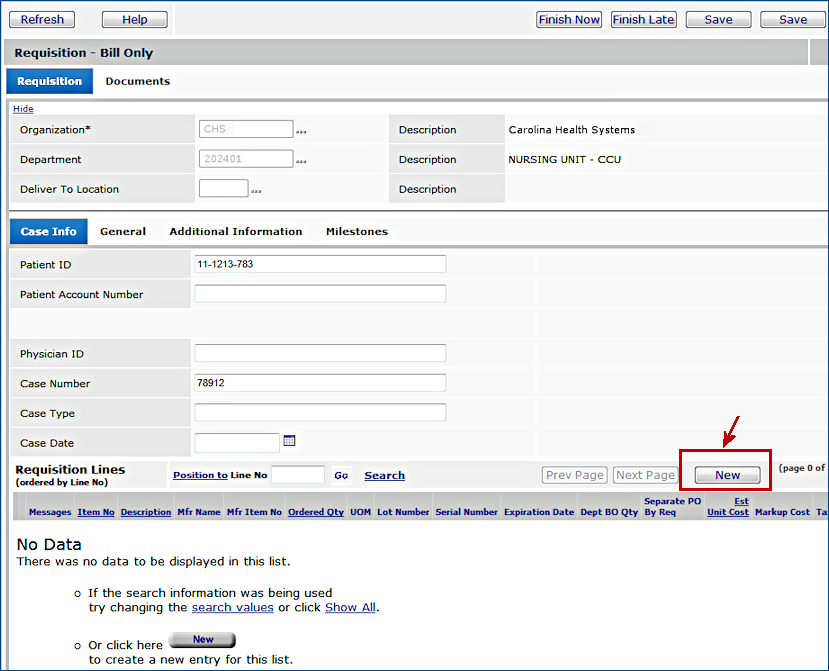
Task: Click the highlighted New button for Requisition Lines
Action: 727,476
